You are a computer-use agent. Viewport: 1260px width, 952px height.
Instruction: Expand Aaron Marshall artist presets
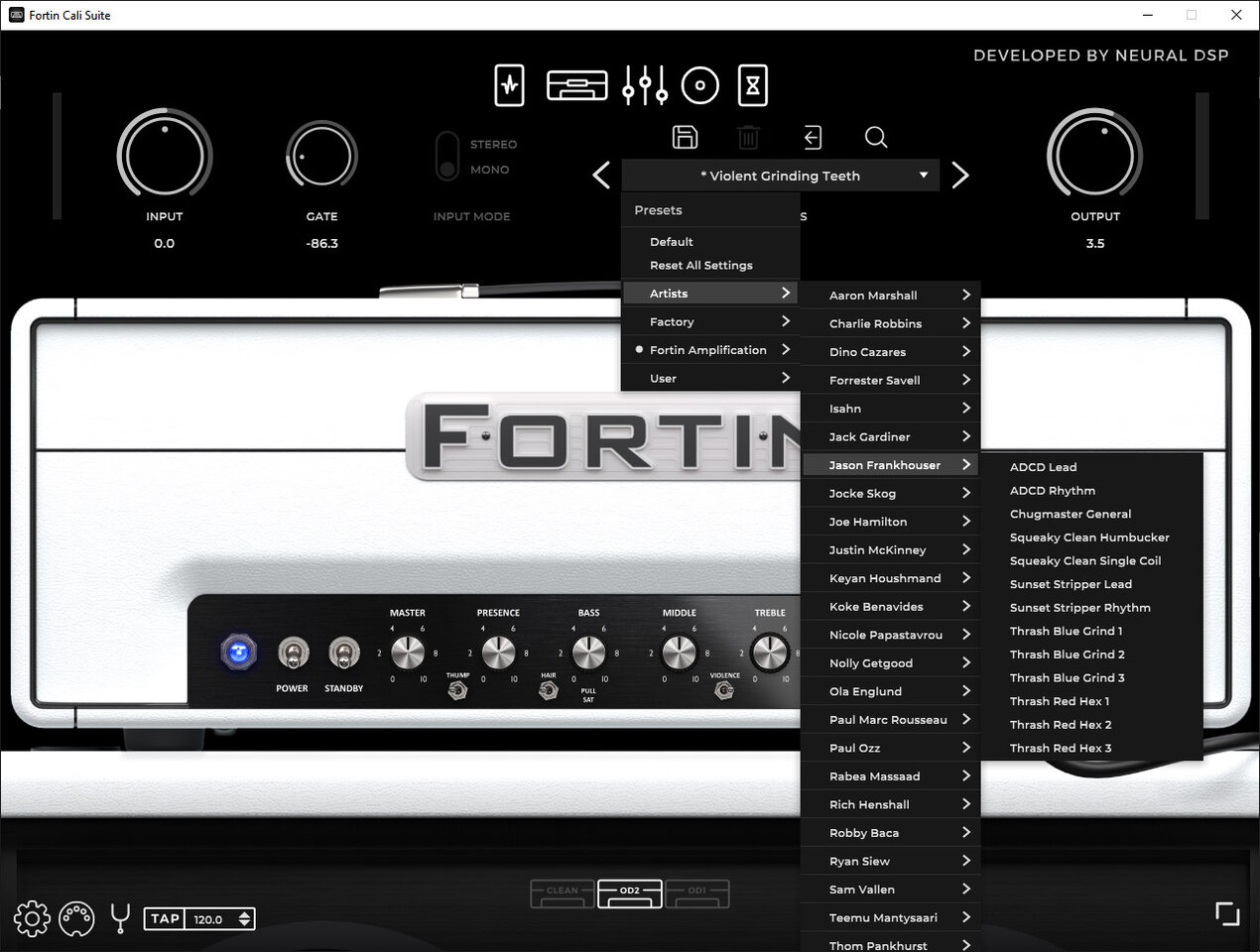click(x=891, y=295)
